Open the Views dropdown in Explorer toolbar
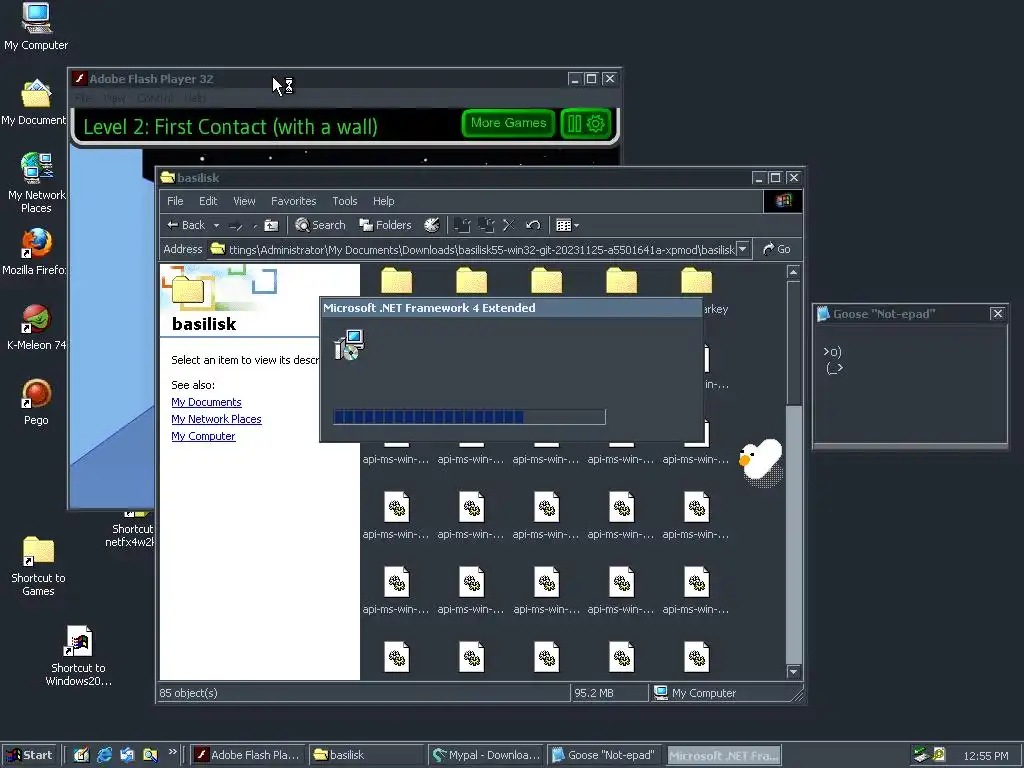The width and height of the screenshot is (1024, 768). (567, 225)
